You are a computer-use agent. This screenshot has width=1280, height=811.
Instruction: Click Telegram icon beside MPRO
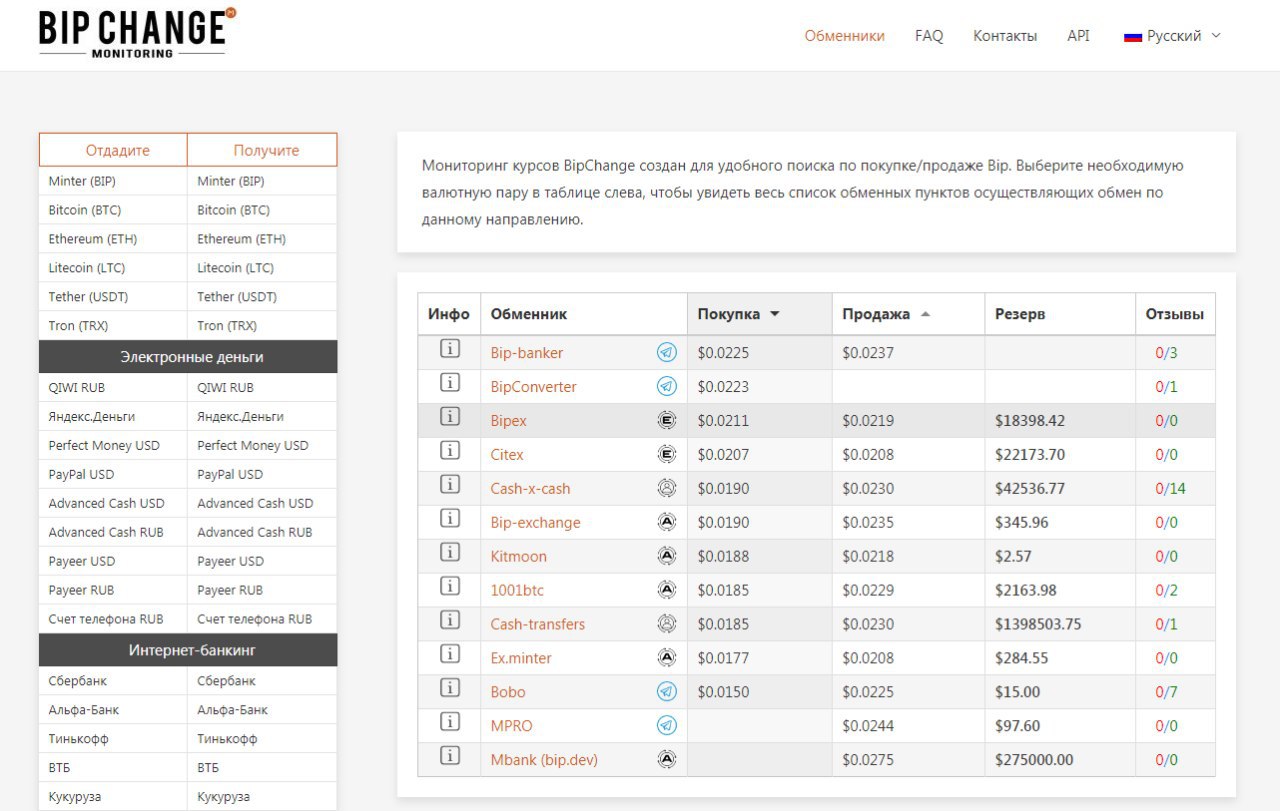point(667,725)
